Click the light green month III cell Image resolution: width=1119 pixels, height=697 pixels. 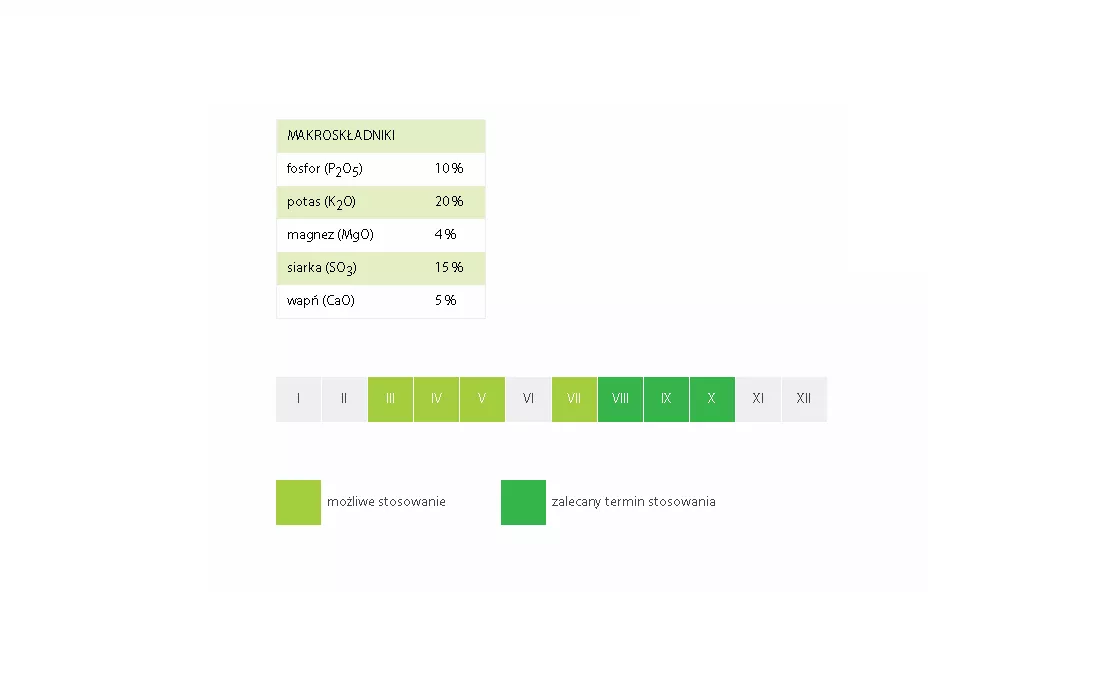[x=390, y=399]
